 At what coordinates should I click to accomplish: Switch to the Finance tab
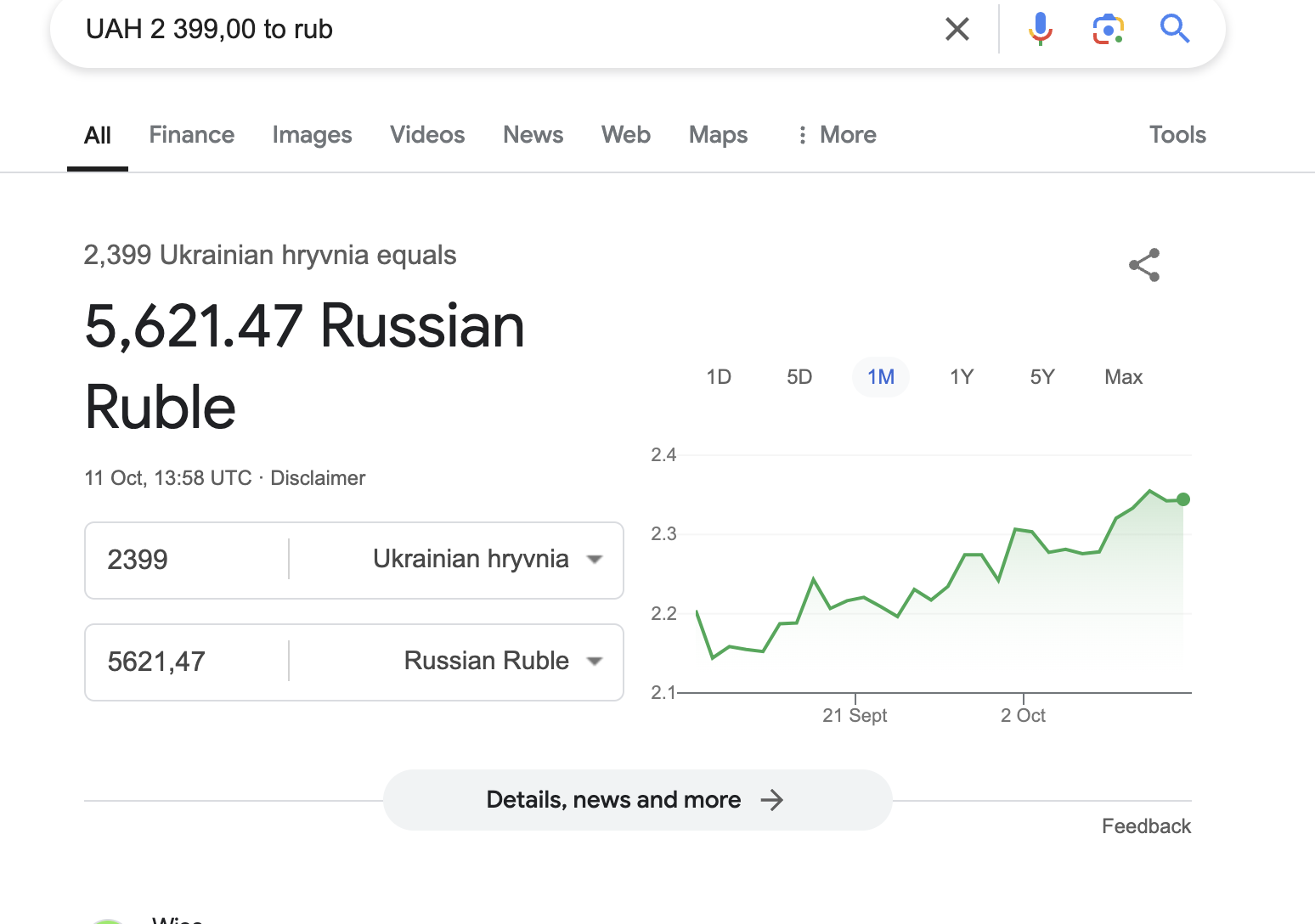click(192, 135)
